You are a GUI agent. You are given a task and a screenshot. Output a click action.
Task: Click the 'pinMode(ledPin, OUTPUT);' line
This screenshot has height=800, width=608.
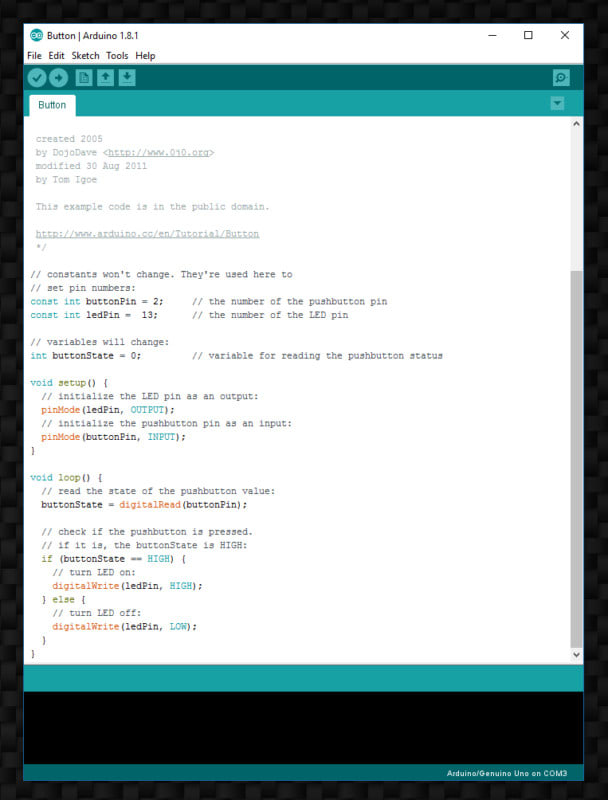[108, 410]
